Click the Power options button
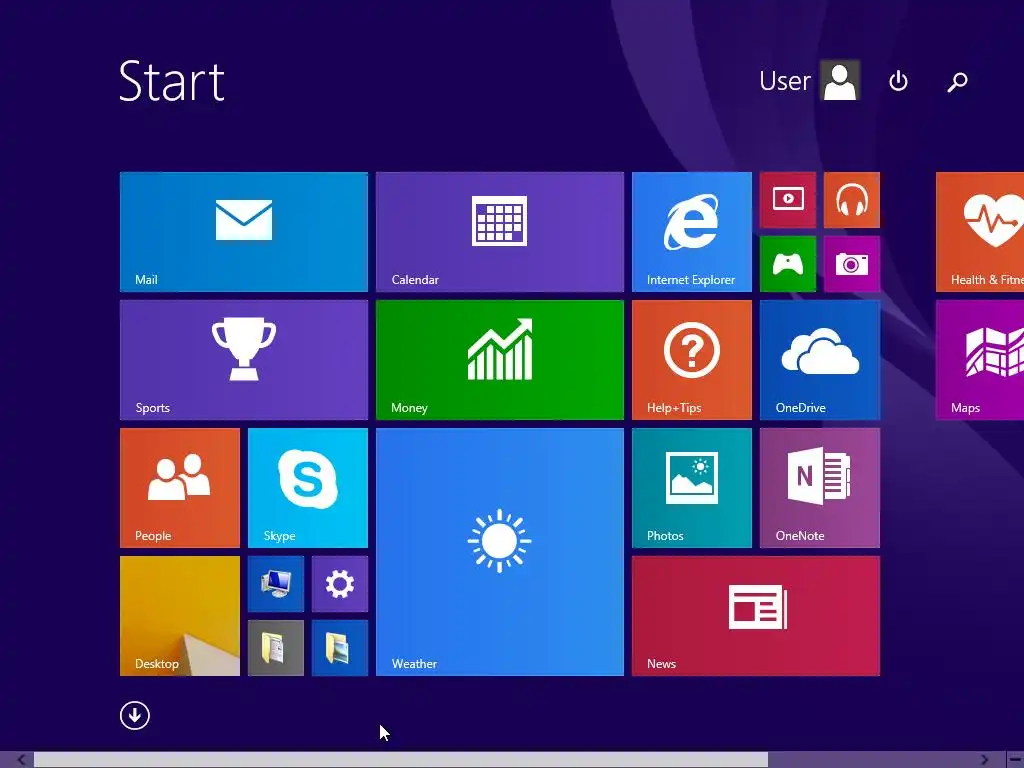Viewport: 1024px width, 768px height. 899,81
